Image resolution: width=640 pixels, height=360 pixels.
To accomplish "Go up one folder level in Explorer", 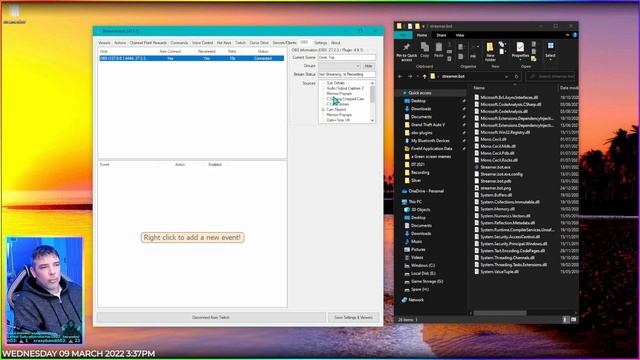I will 424,76.
